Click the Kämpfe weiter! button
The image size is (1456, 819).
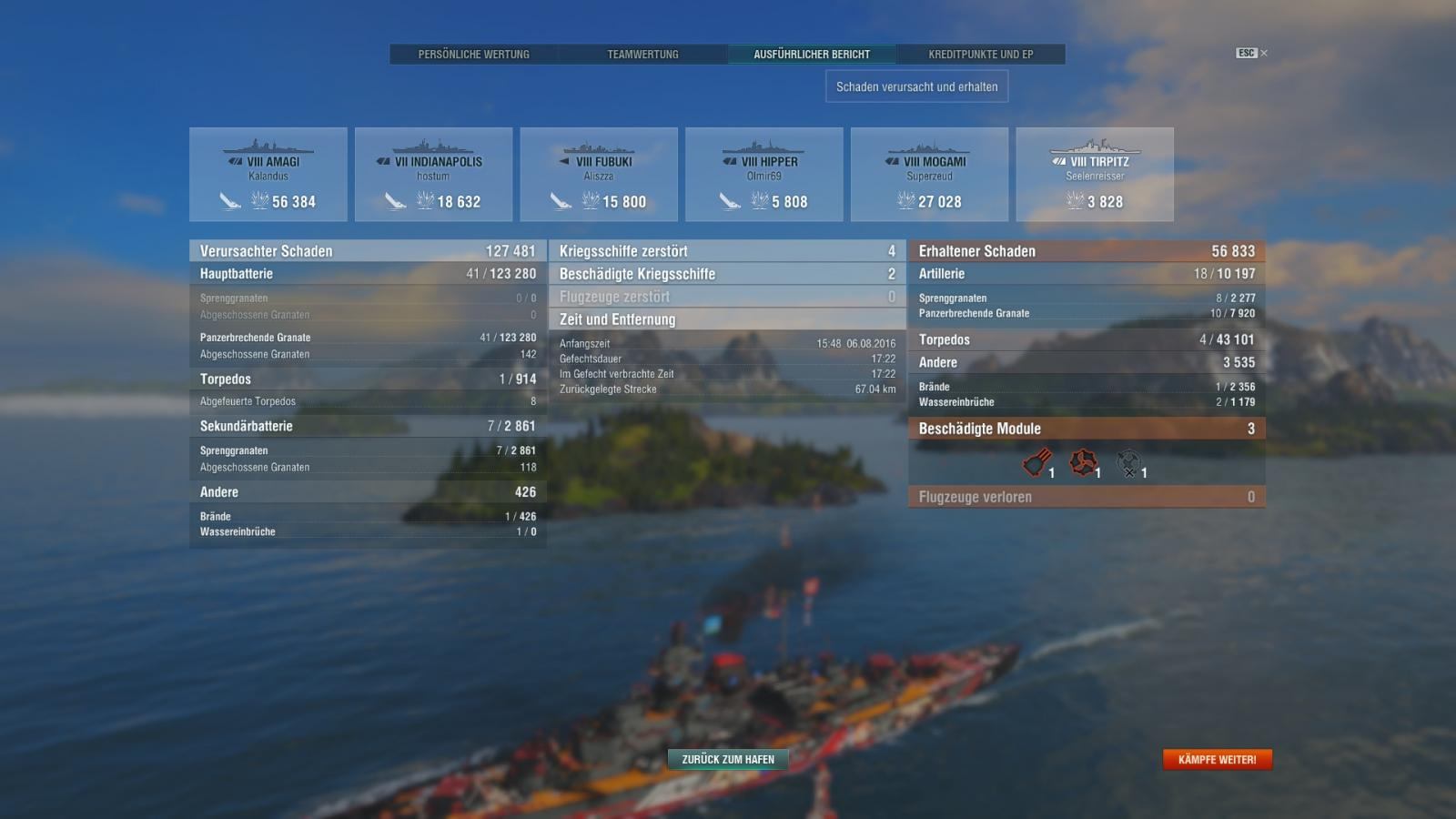tap(1217, 759)
